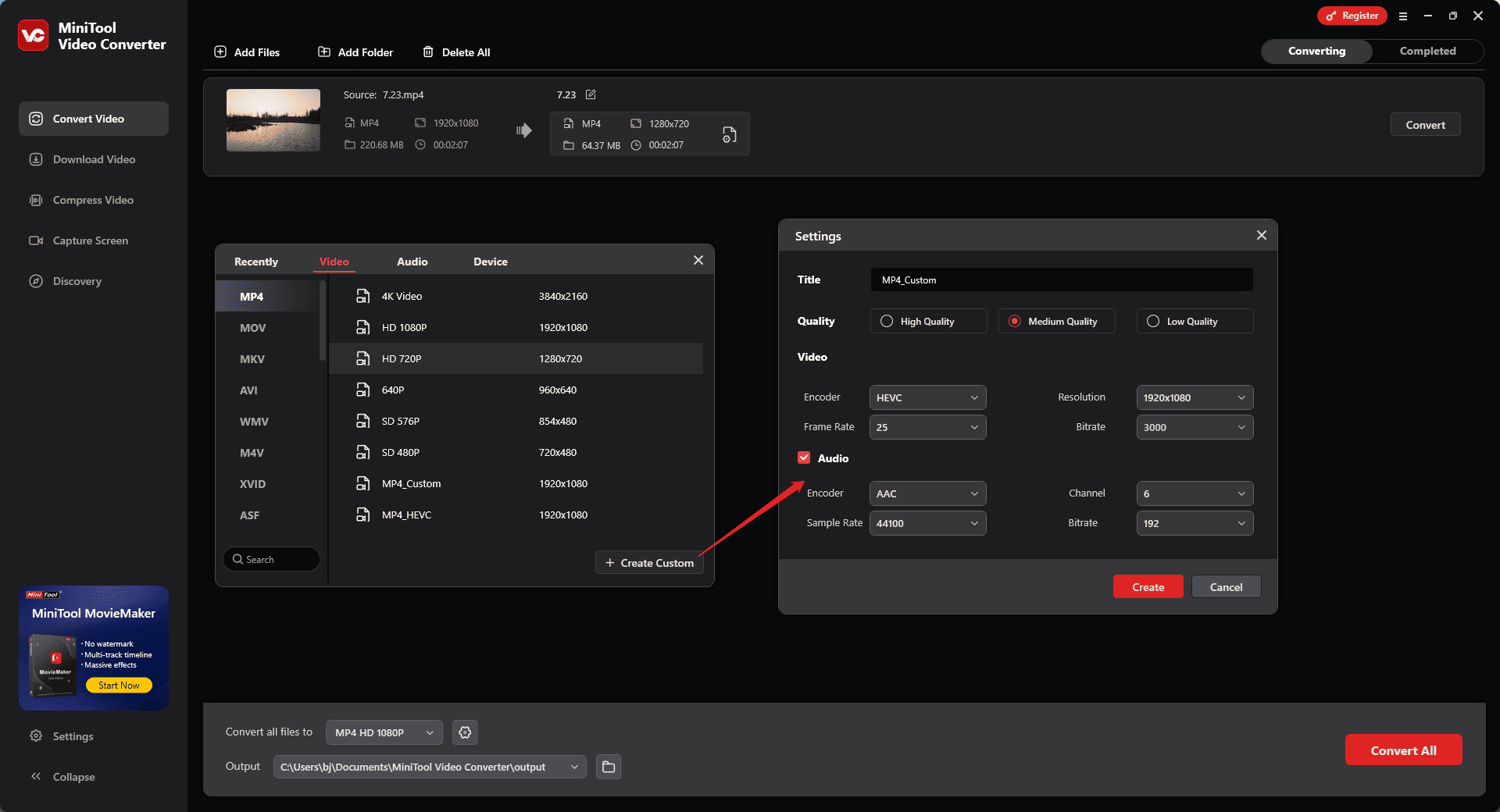The width and height of the screenshot is (1500, 812).
Task: Open the hamburger menu icon in title bar
Action: [x=1403, y=16]
